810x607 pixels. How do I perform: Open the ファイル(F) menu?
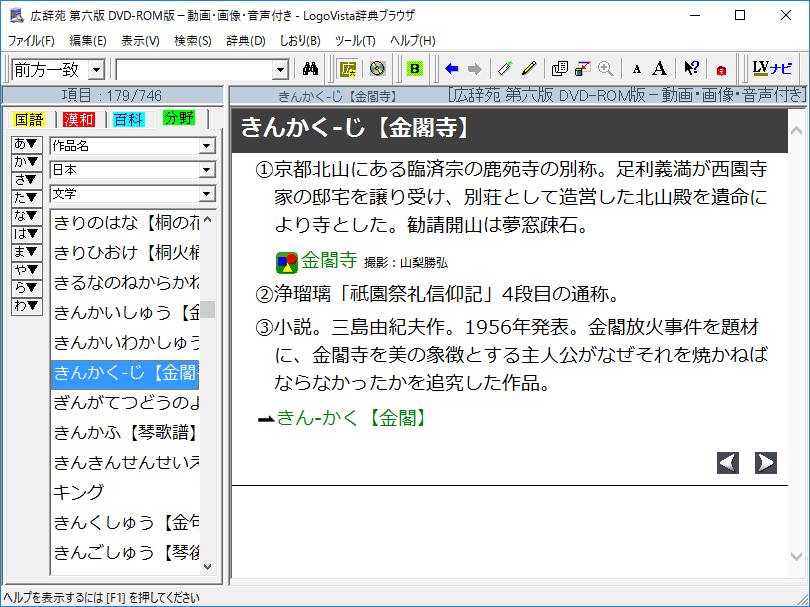[31, 41]
